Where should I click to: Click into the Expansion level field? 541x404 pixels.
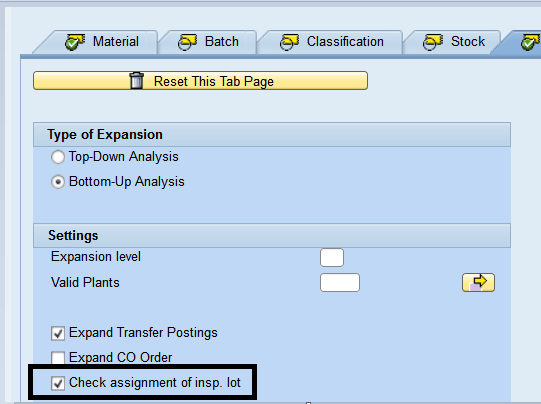click(x=332, y=257)
